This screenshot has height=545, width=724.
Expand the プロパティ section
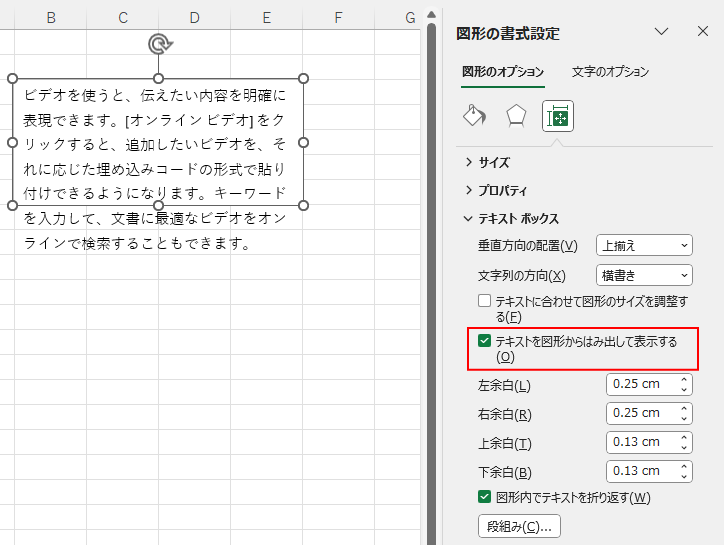[x=496, y=190]
